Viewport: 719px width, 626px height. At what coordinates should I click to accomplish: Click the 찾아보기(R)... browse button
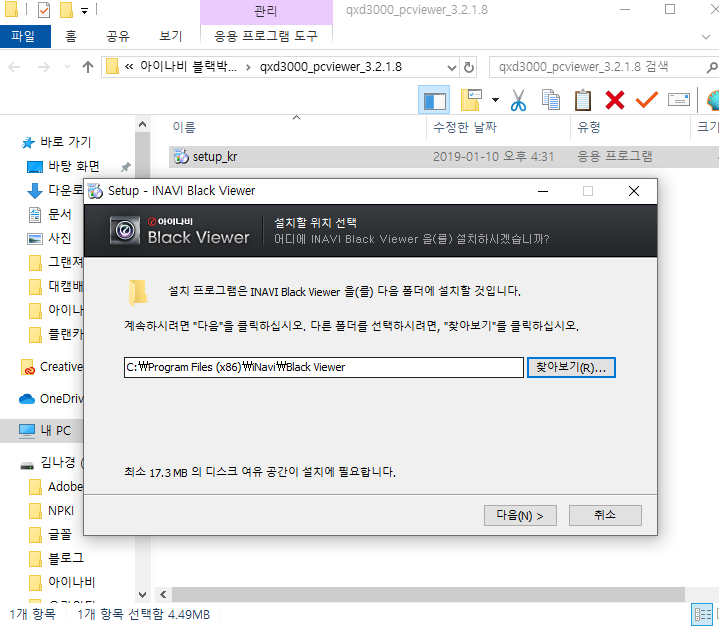pyautogui.click(x=571, y=367)
